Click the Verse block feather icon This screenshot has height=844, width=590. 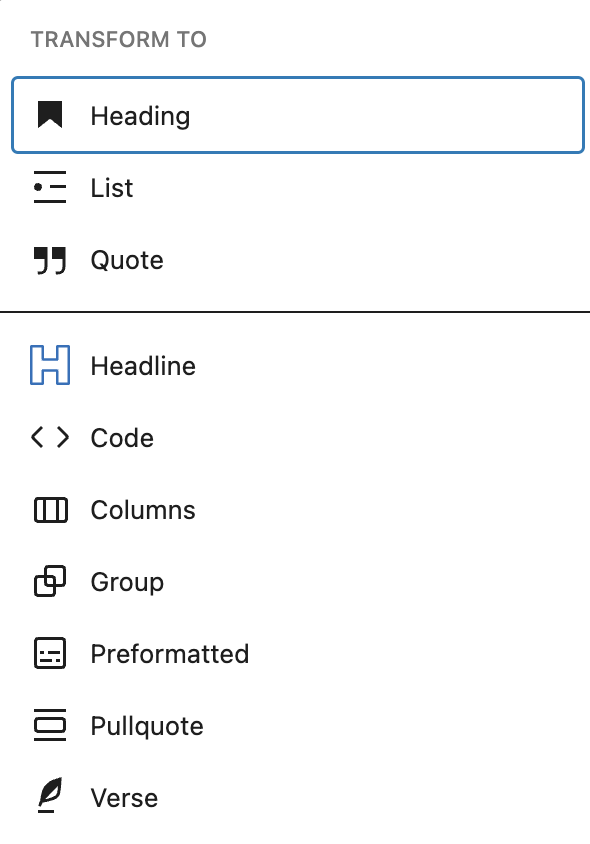pyautogui.click(x=48, y=797)
